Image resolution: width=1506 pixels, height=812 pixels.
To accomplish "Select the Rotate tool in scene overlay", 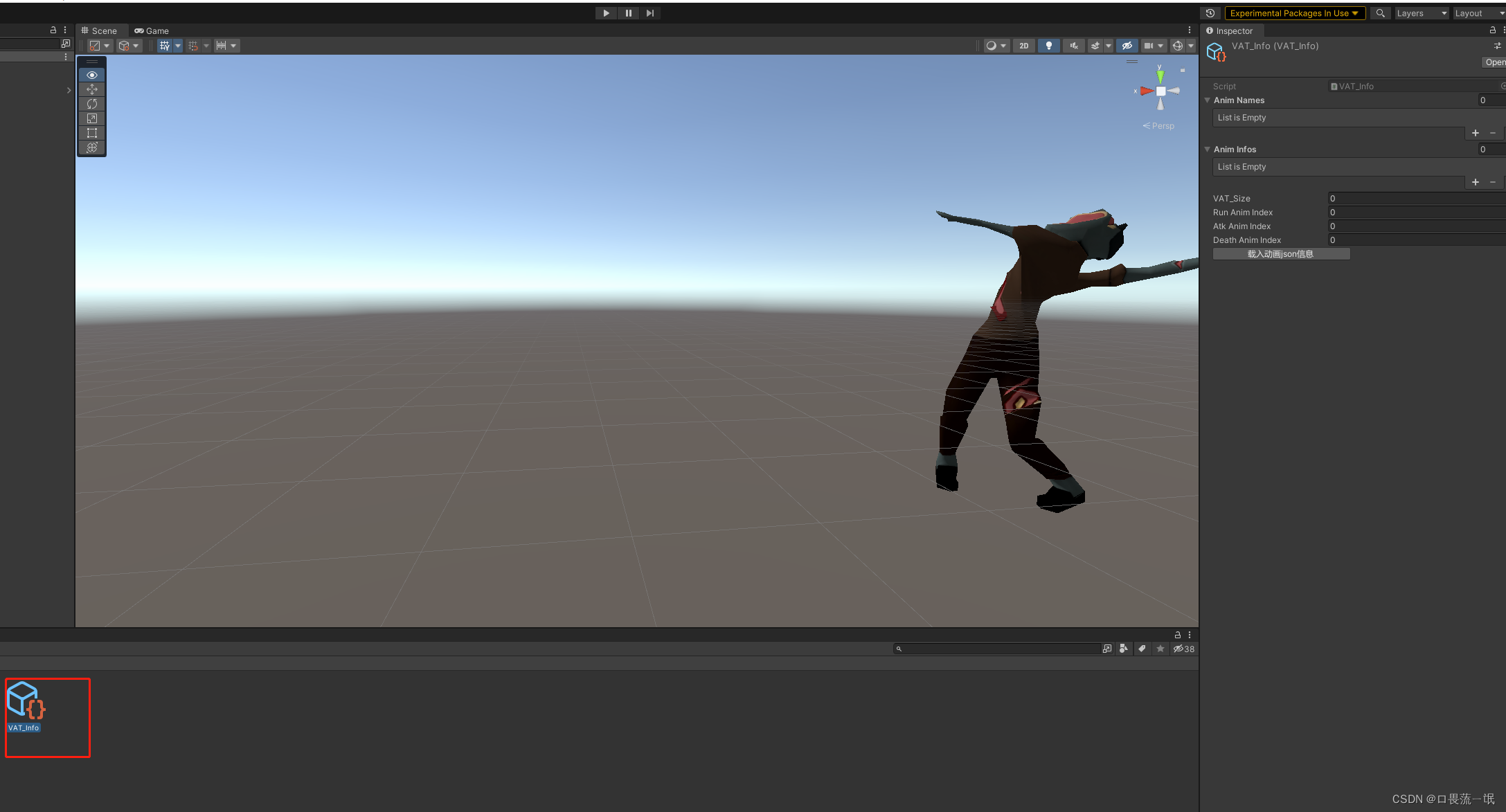I will (92, 104).
